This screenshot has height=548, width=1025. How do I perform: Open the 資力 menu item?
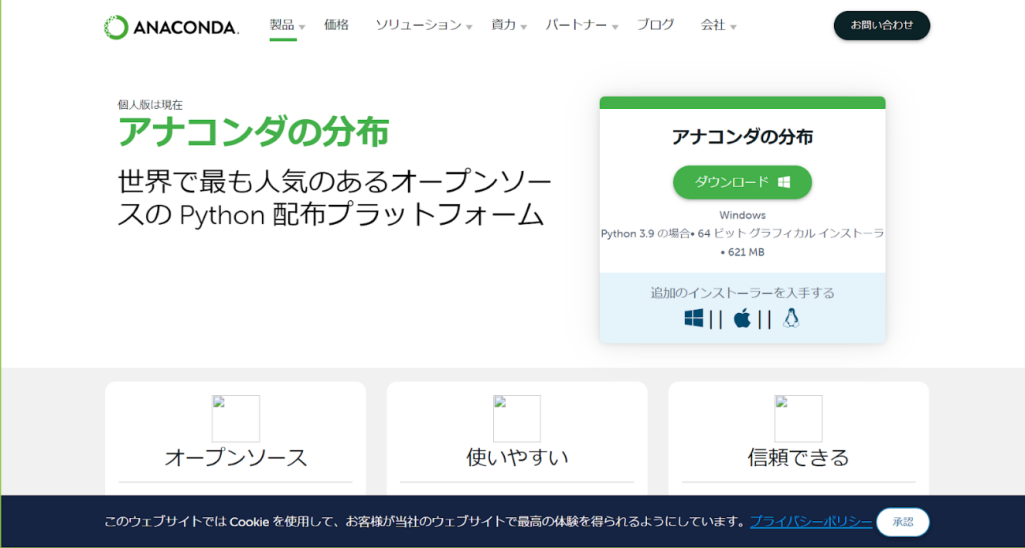(x=503, y=26)
